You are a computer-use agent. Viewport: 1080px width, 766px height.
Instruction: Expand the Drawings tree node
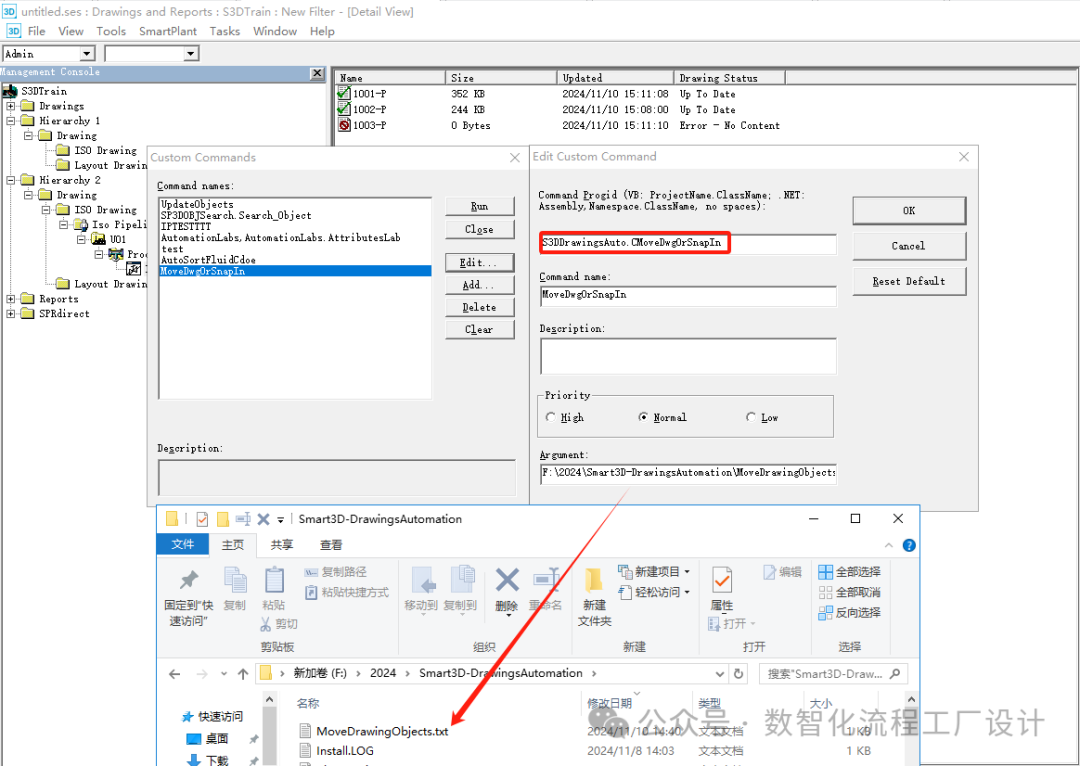(11, 106)
